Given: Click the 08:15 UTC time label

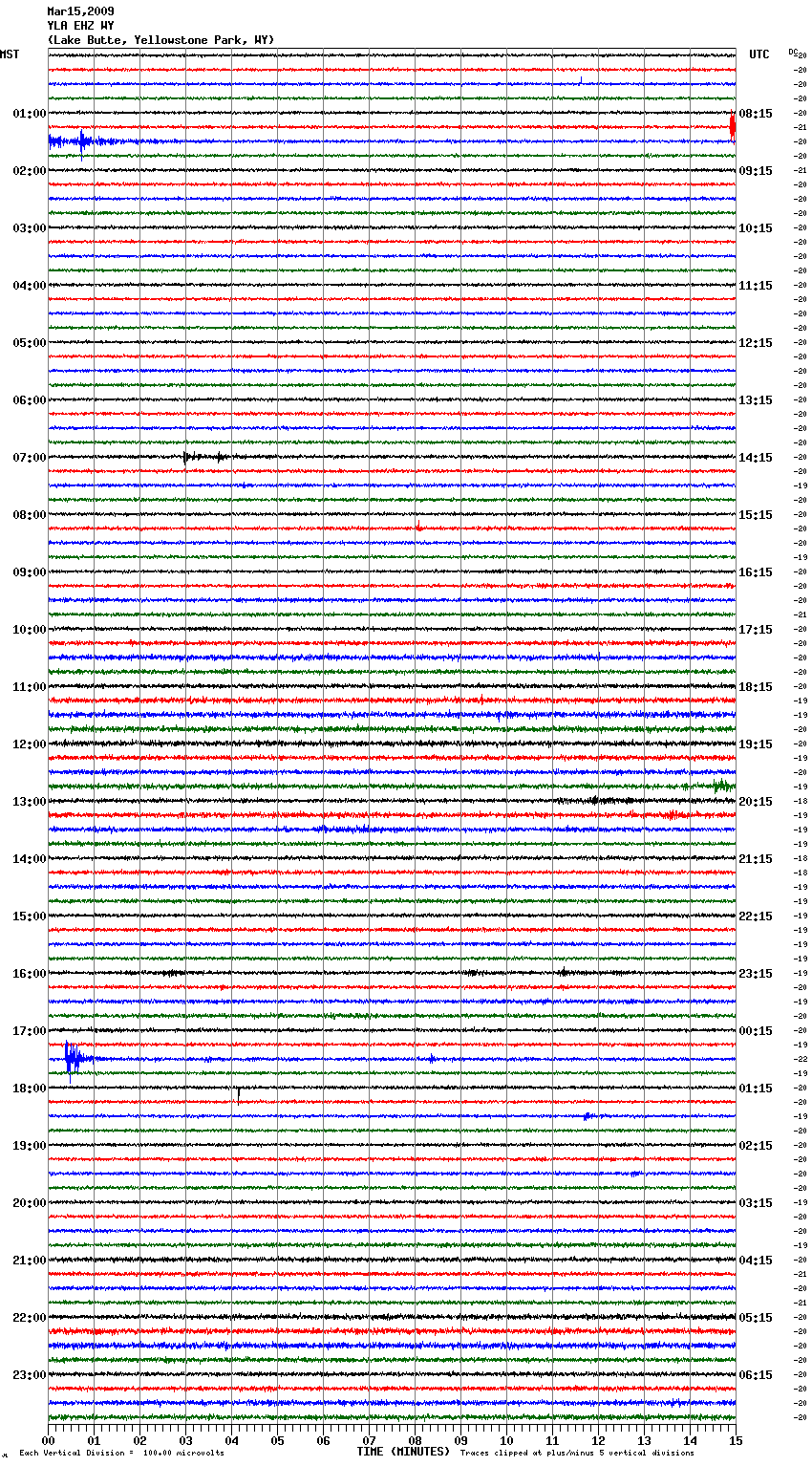Looking at the screenshot, I should point(756,114).
